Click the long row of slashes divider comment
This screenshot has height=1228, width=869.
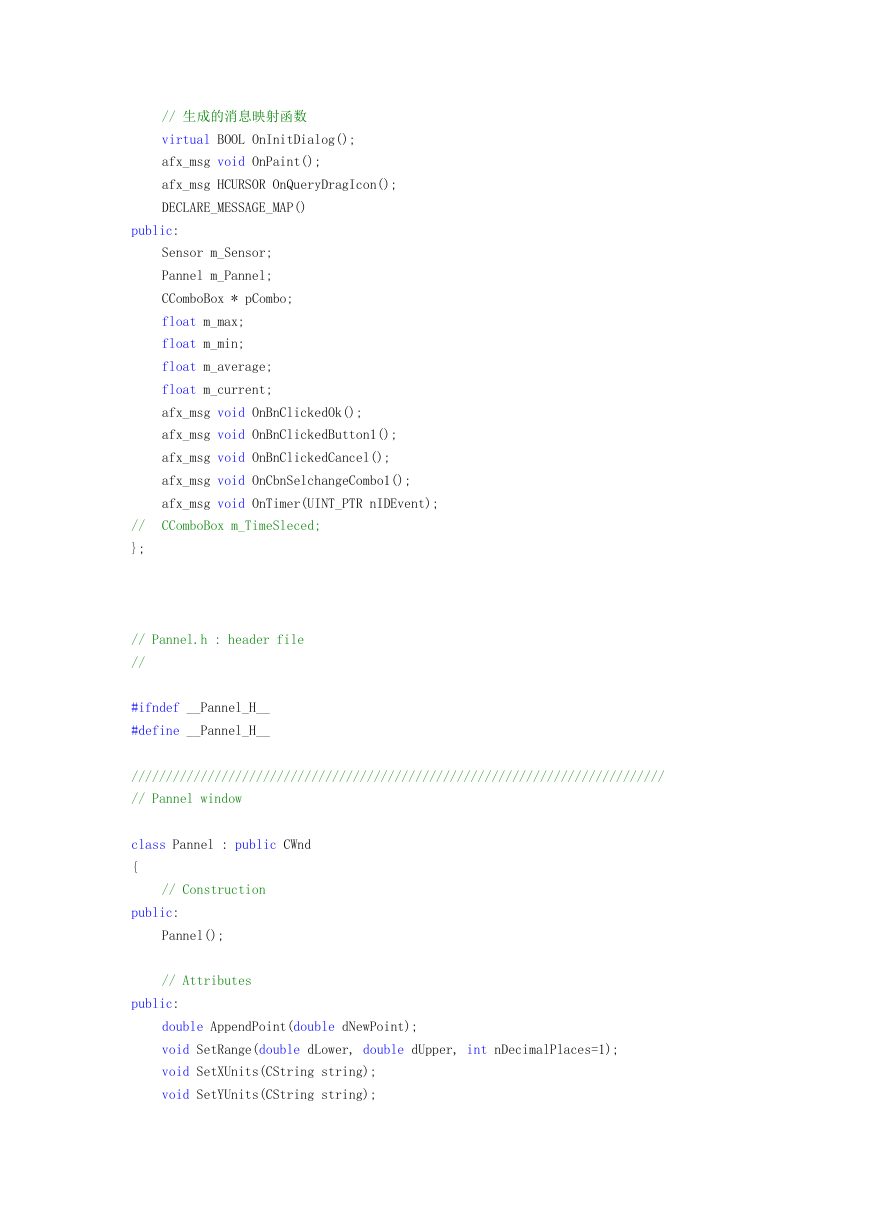[x=397, y=777]
